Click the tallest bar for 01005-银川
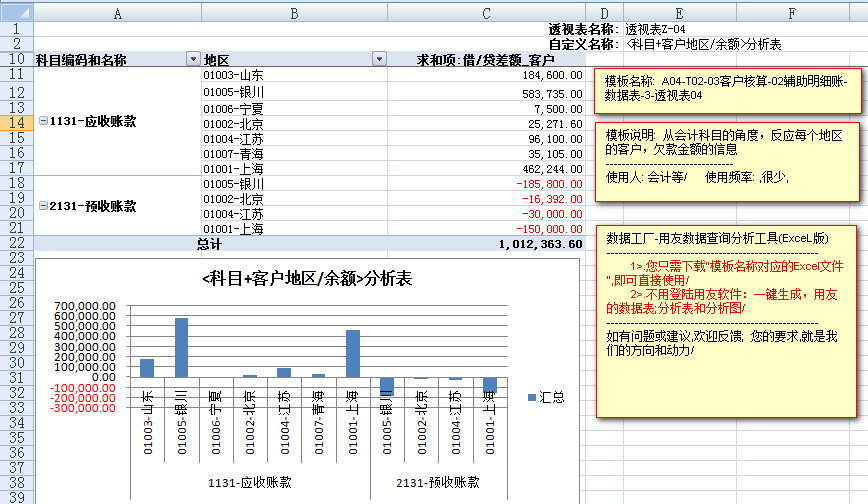Image resolution: width=868 pixels, height=504 pixels. pyautogui.click(x=182, y=347)
